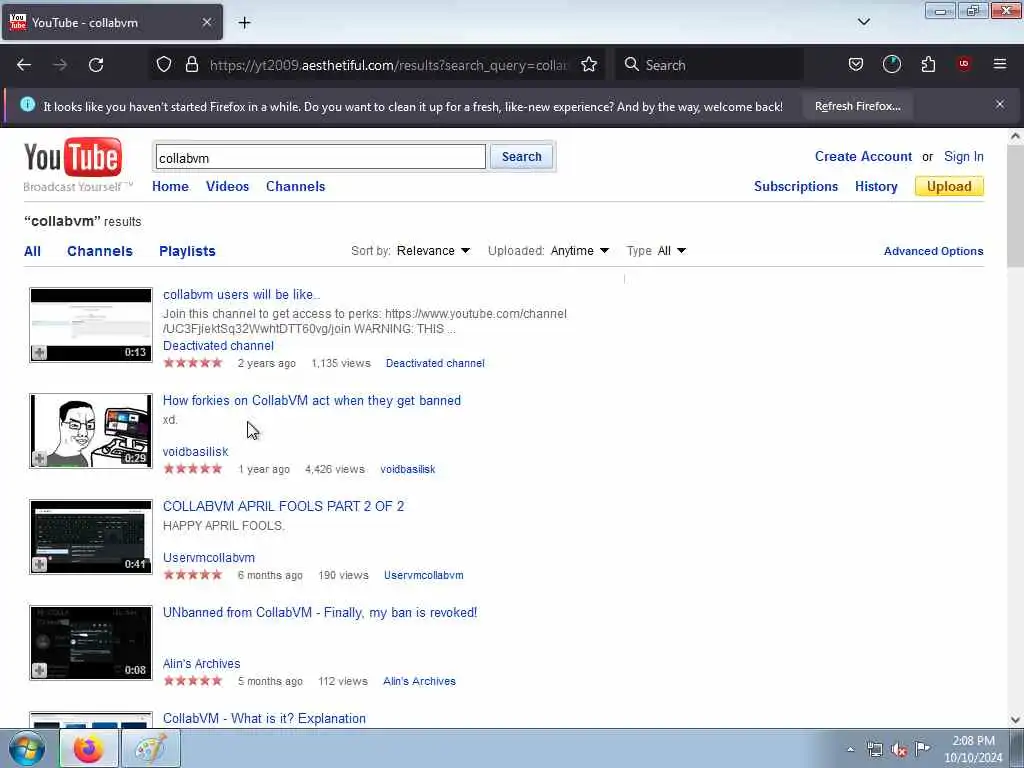Expand the Type All dropdown
This screenshot has width=1024, height=768.
[671, 251]
